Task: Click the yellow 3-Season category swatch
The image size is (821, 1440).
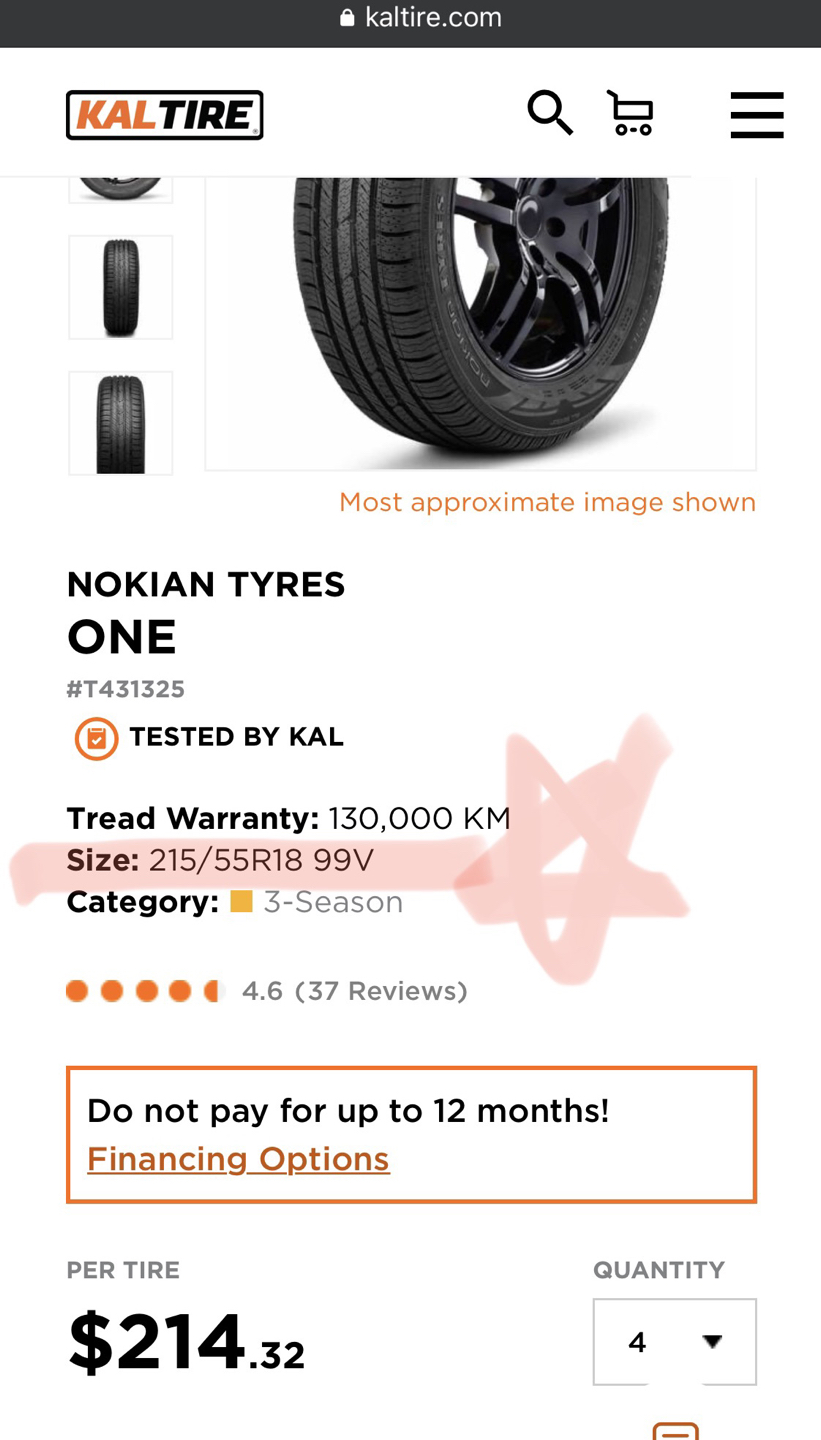Action: click(241, 902)
